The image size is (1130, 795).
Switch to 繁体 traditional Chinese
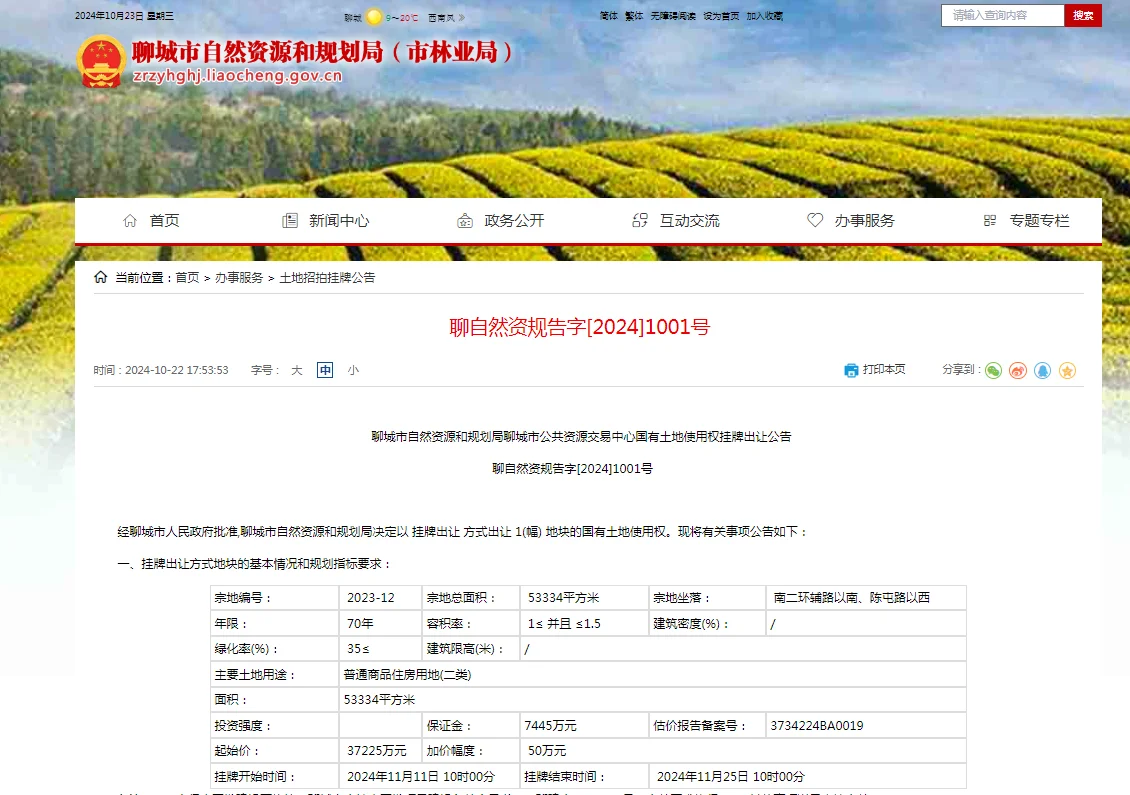[x=634, y=16]
